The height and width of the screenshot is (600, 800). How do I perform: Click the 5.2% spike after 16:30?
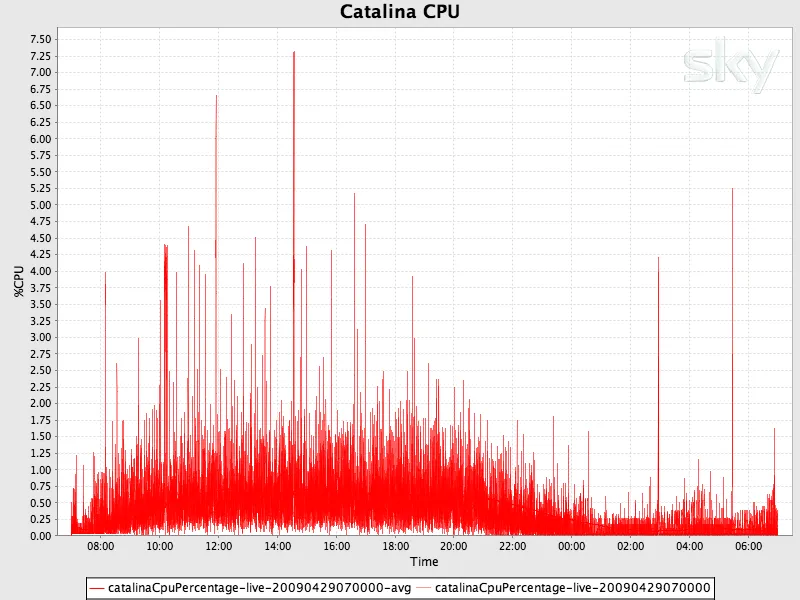point(355,286)
